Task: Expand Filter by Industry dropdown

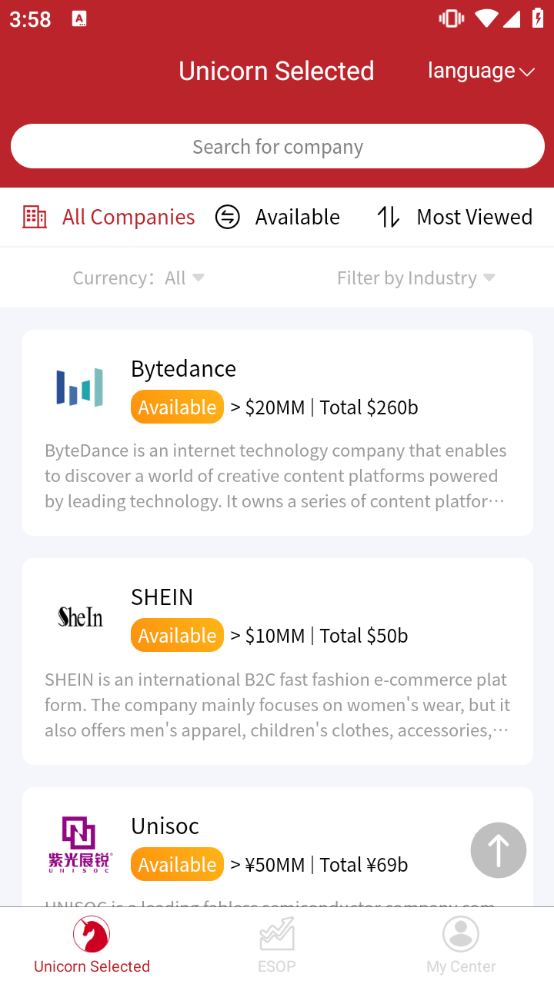Action: 416,277
